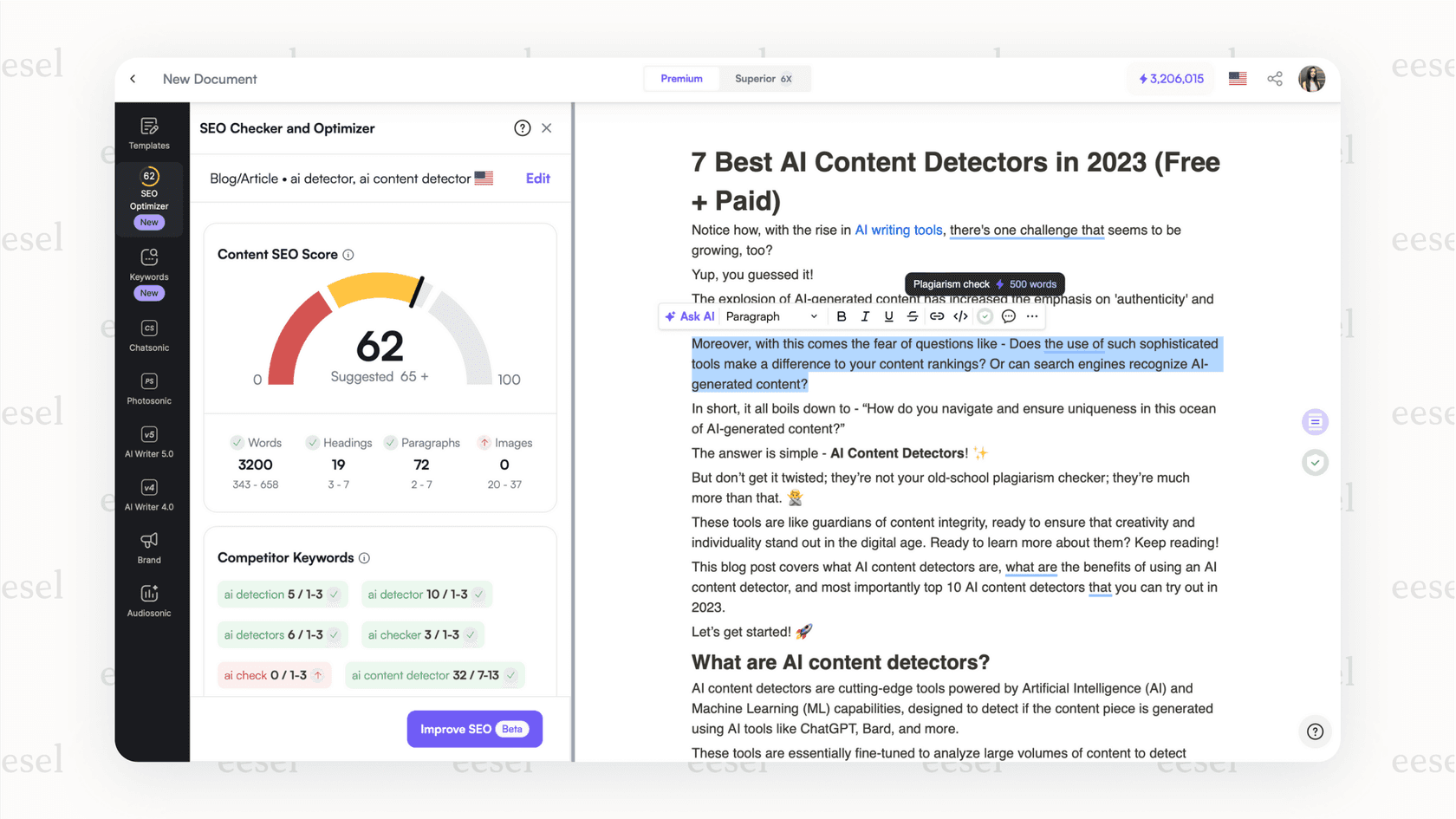Screen dimensions: 1456x819
Task: Switch to the Premium tab
Action: (x=681, y=78)
